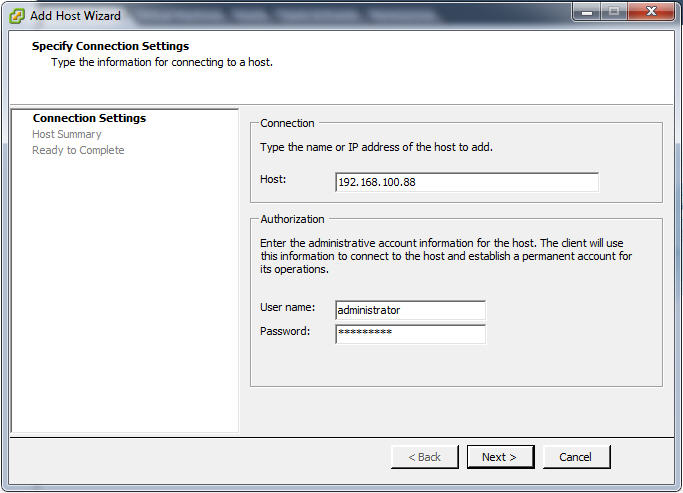Maximize the Add Host Wizard window
The height and width of the screenshot is (493, 683).
click(613, 12)
